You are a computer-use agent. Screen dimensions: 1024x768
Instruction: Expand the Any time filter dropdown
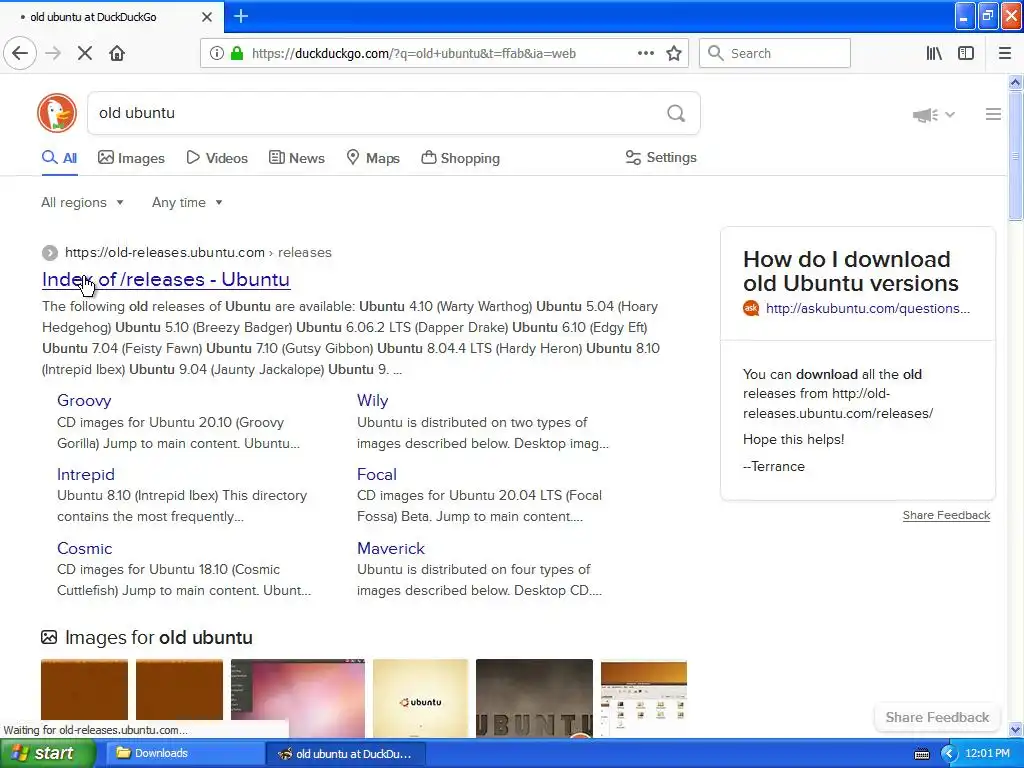click(187, 202)
